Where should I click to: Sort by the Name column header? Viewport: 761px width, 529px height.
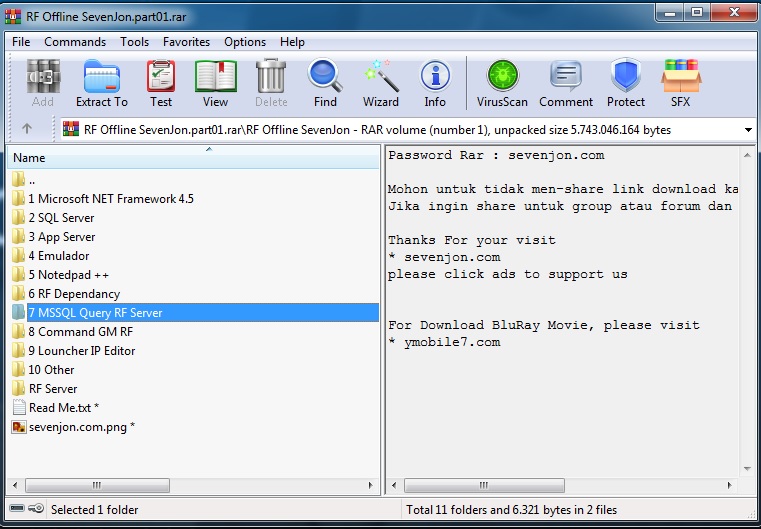(193, 157)
